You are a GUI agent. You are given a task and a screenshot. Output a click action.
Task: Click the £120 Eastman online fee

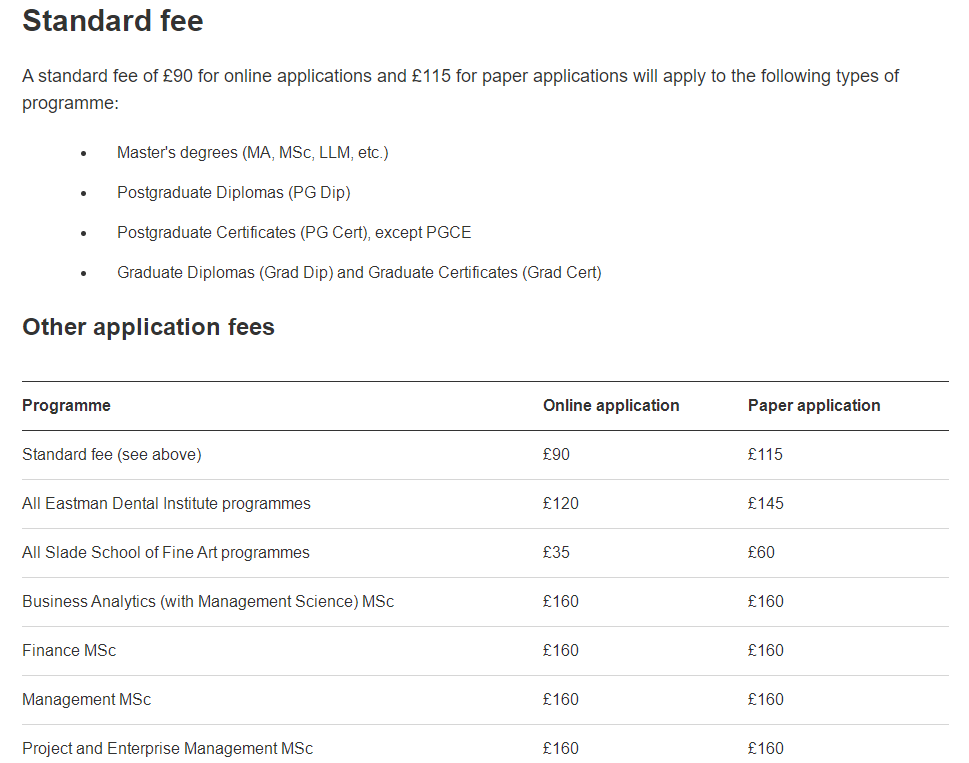pyautogui.click(x=560, y=504)
